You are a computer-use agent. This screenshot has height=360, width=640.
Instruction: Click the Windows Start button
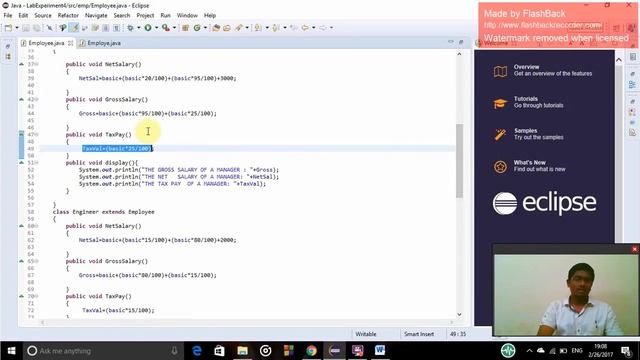tap(11, 351)
